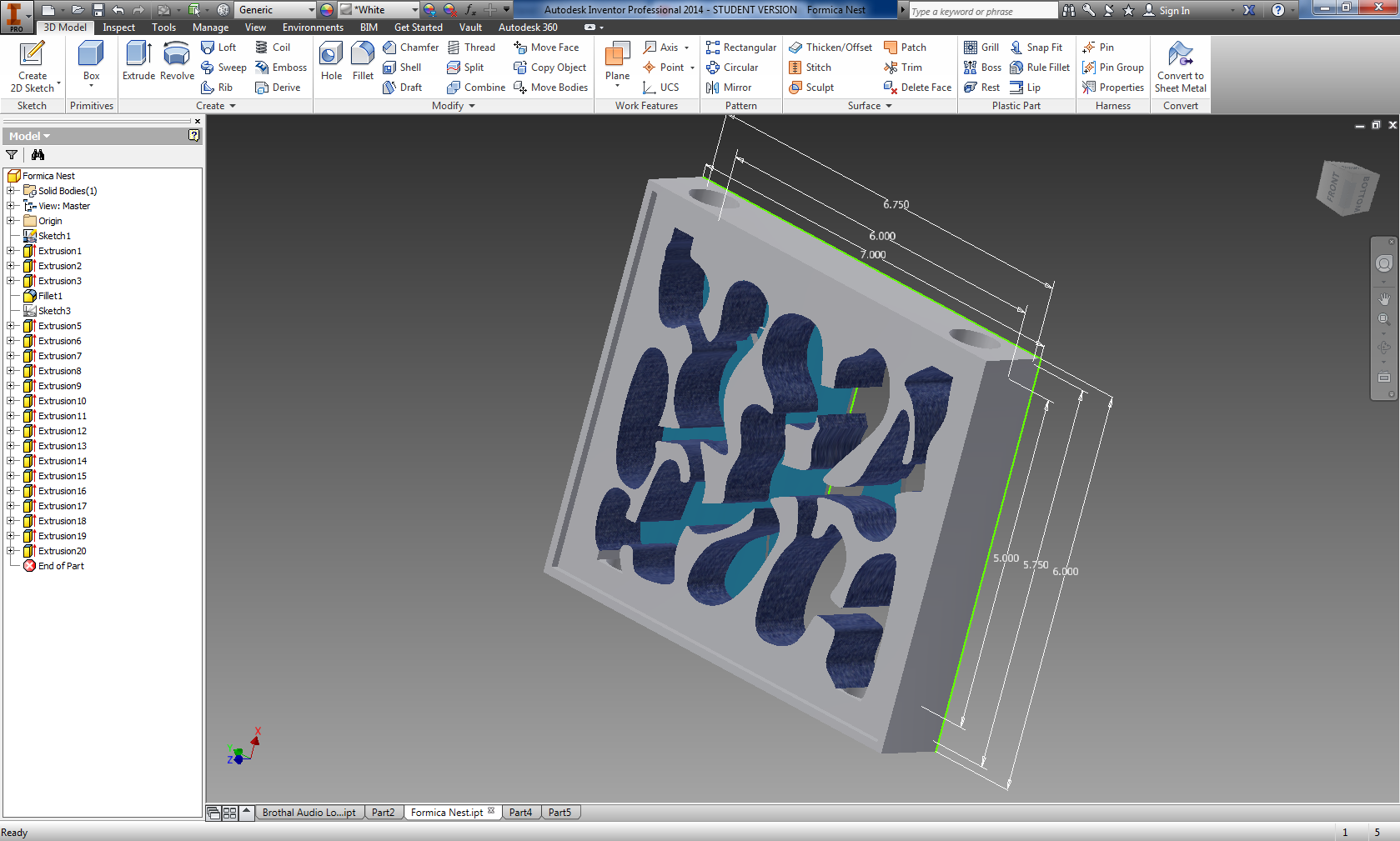Choose the Shell tool
Image resolution: width=1400 pixels, height=841 pixels.
pos(402,68)
